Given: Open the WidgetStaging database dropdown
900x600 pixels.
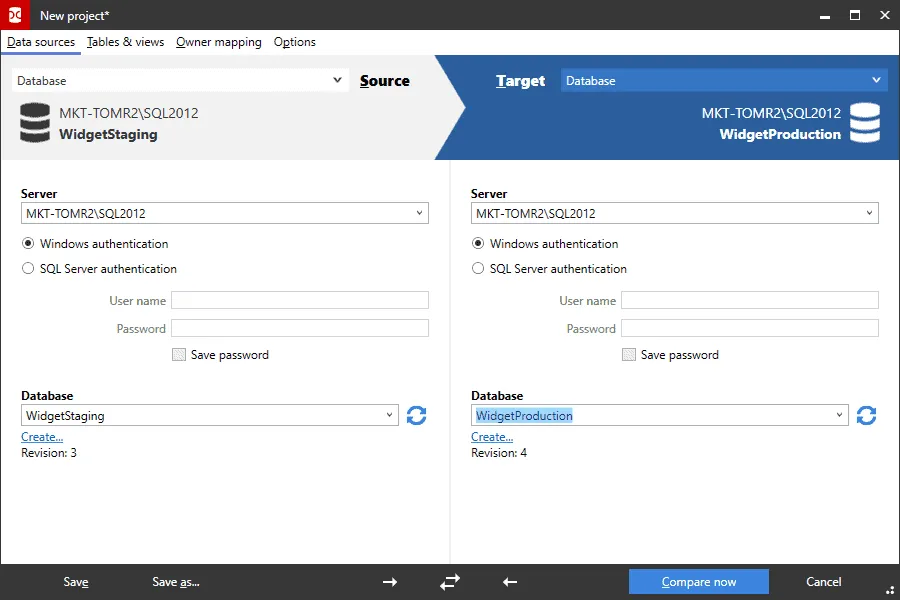Looking at the screenshot, I should click(391, 416).
